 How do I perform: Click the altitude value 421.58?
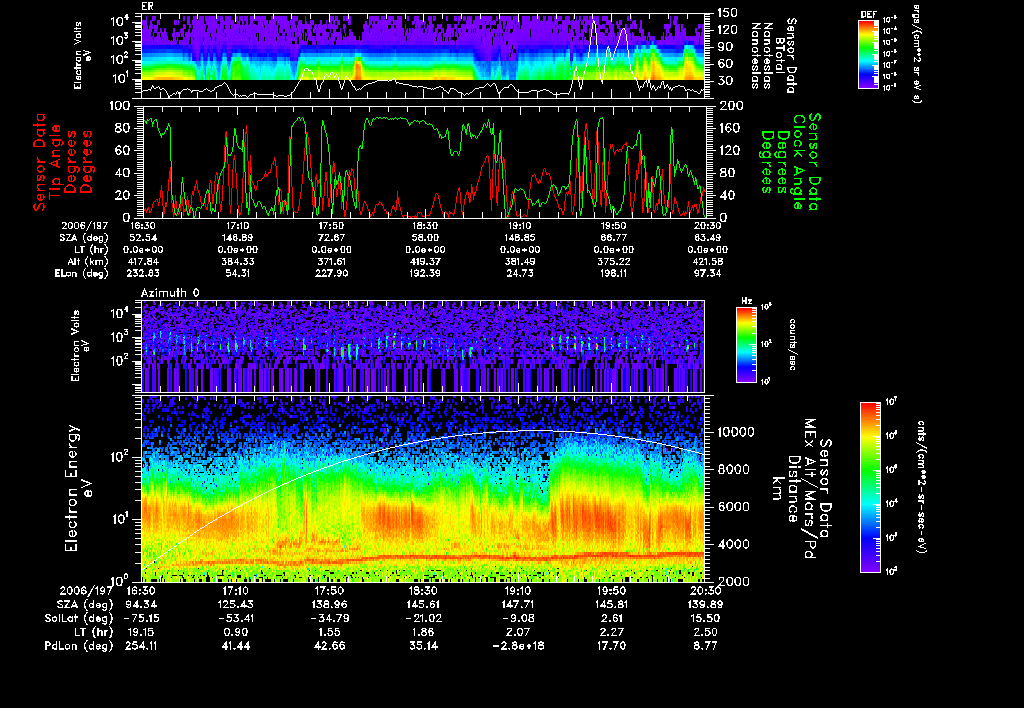point(708,261)
